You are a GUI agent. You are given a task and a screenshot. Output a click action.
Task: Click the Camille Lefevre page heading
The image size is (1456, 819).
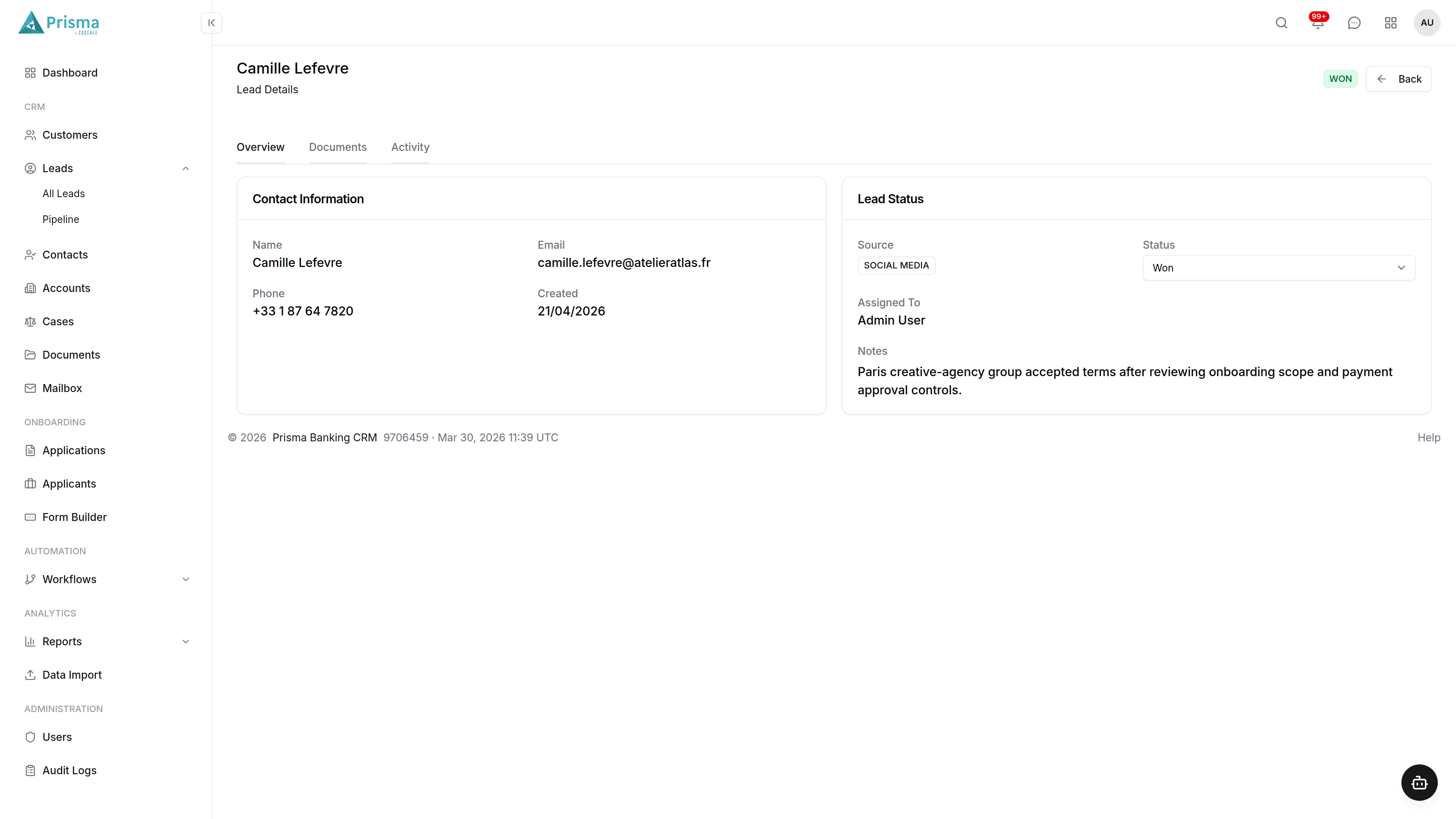[x=292, y=68]
